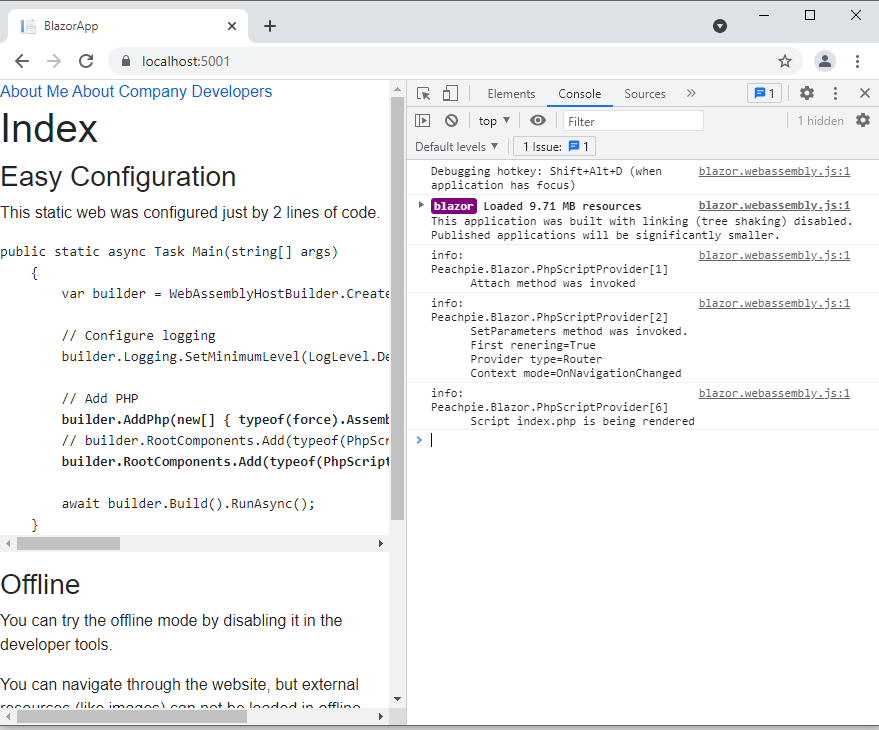
Task: Click 'Attach method was invoked' log text
Action: (552, 283)
